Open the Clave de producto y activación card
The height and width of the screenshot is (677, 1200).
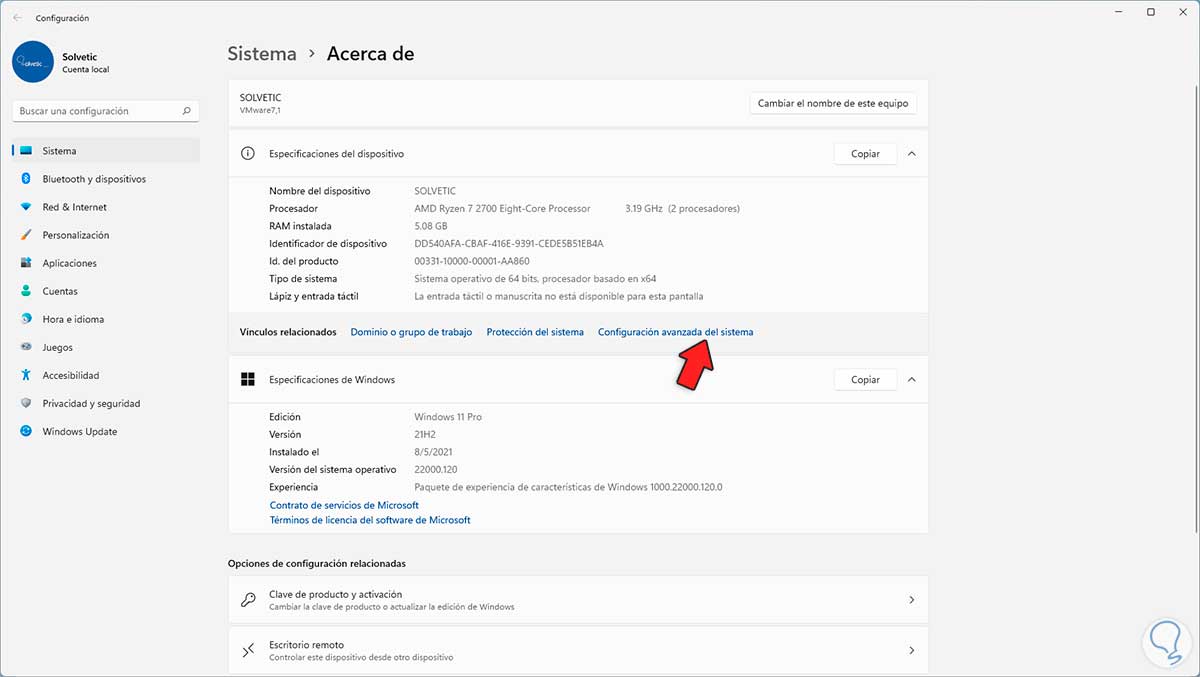(578, 600)
